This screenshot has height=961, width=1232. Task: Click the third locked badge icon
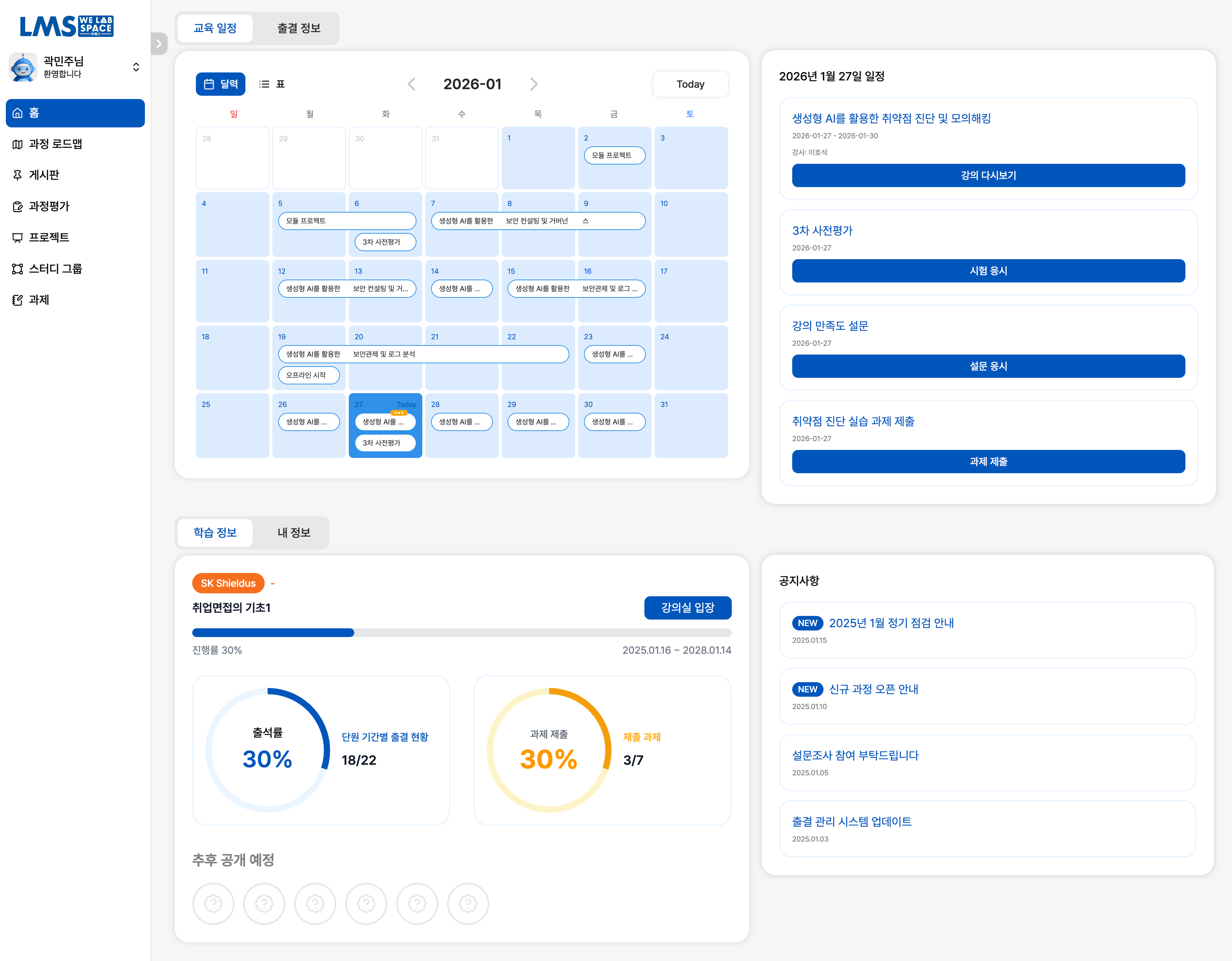[x=315, y=903]
